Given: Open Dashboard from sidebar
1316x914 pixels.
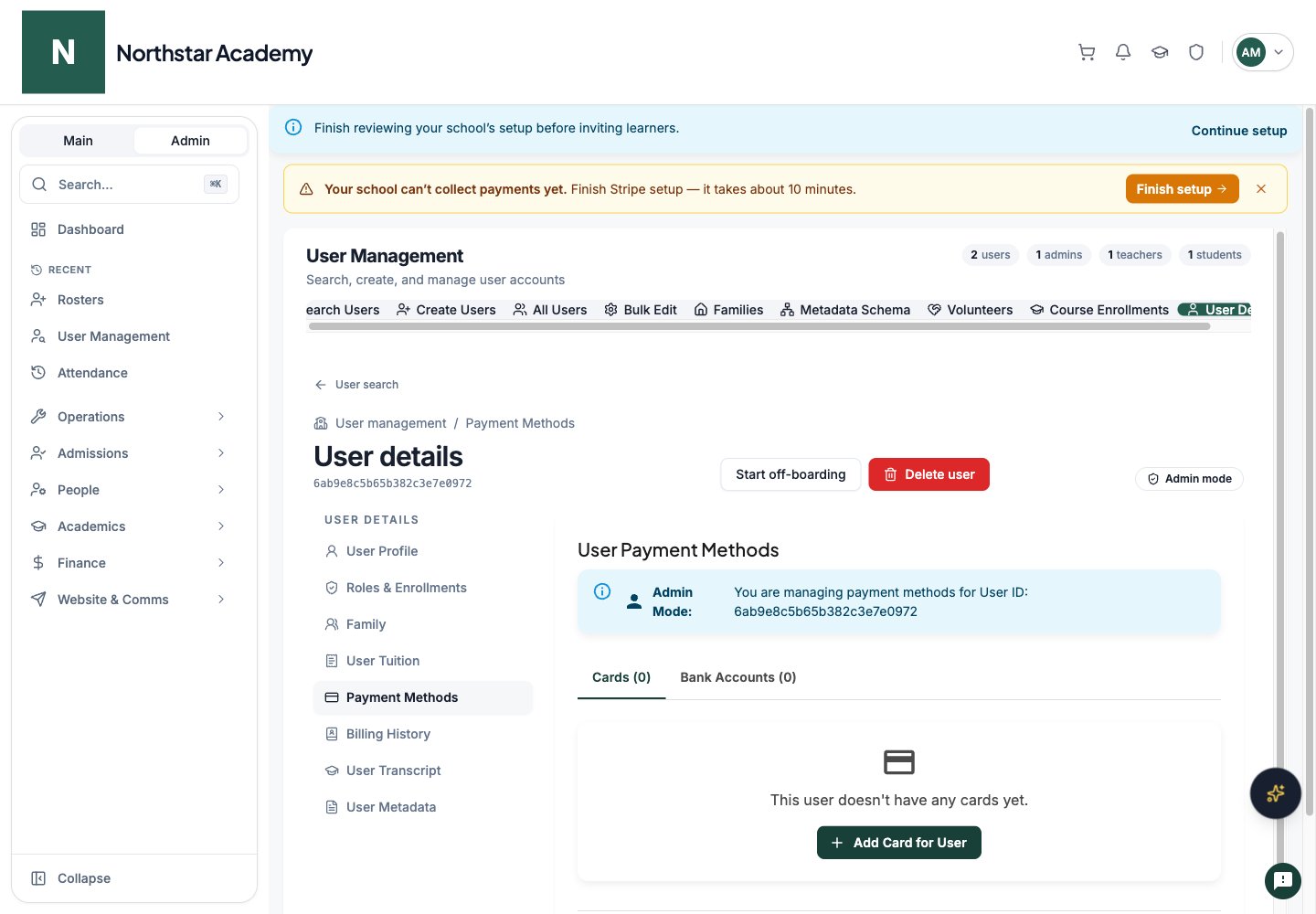Looking at the screenshot, I should (x=129, y=229).
